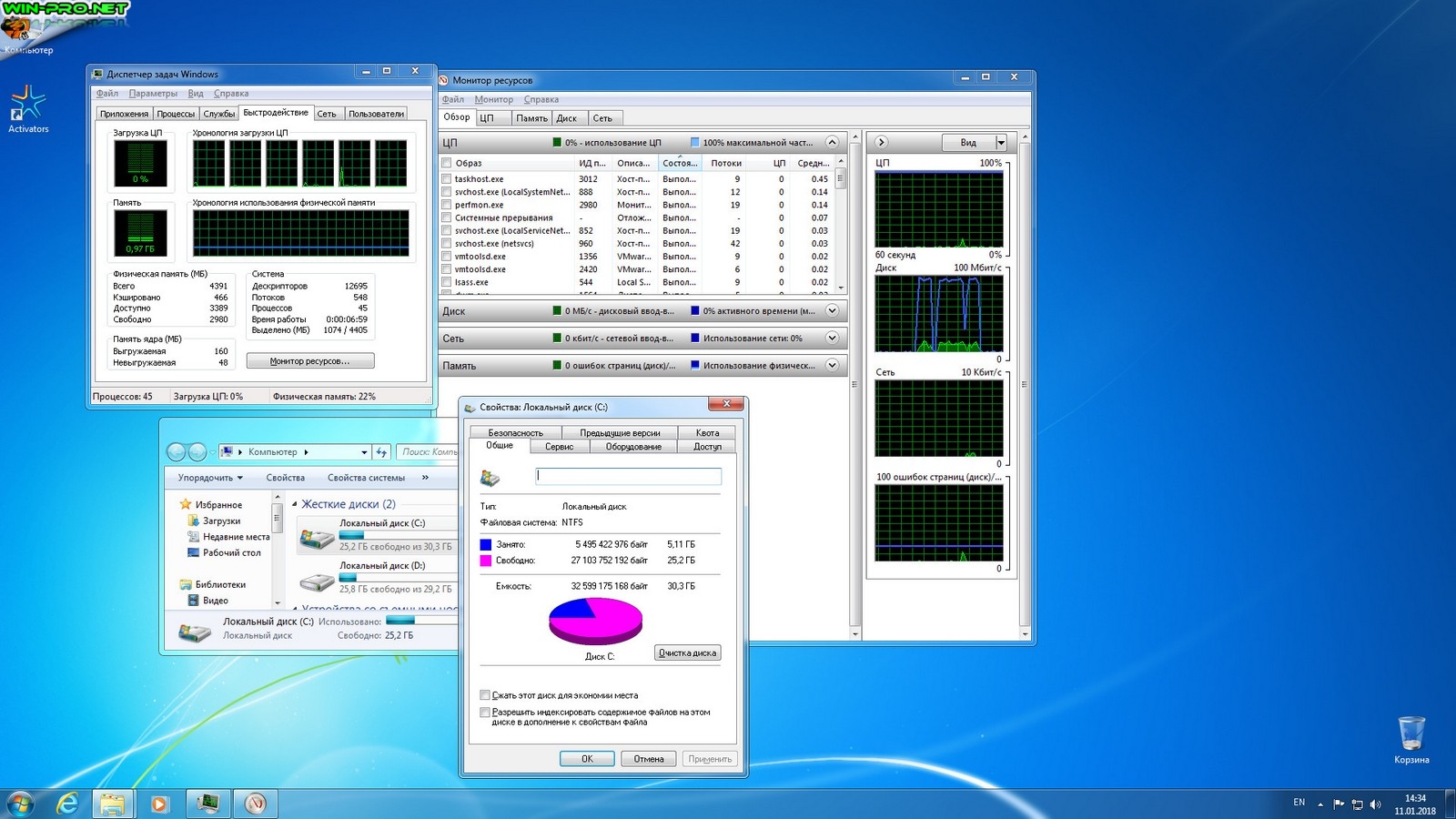1456x819 pixels.
Task: Open the Сервис tab in disk properties
Action: [x=559, y=447]
